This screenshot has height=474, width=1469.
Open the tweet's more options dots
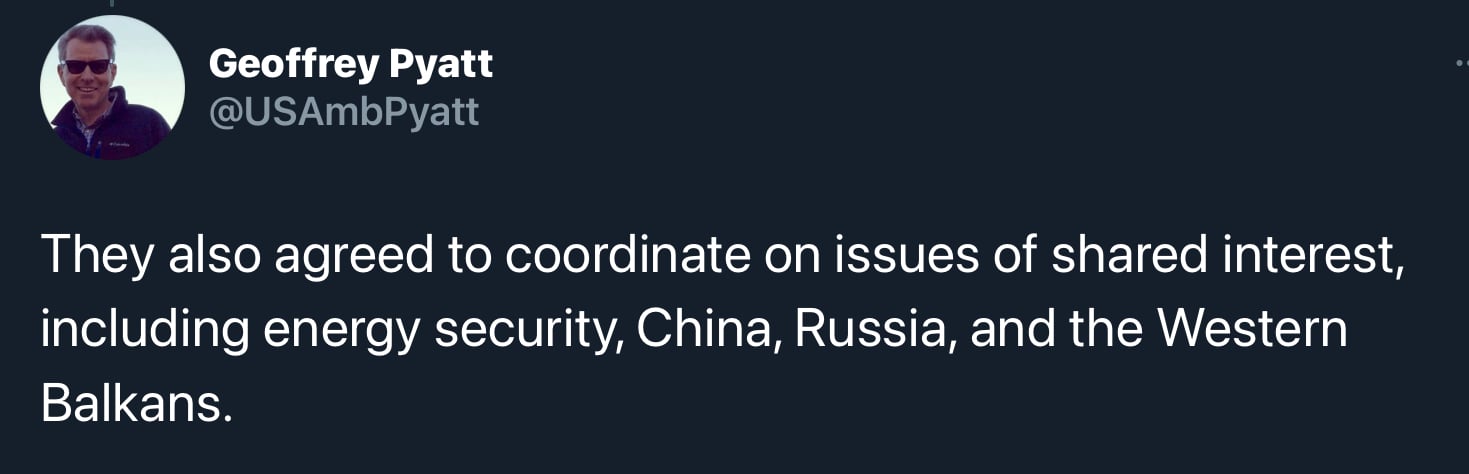[1462, 63]
